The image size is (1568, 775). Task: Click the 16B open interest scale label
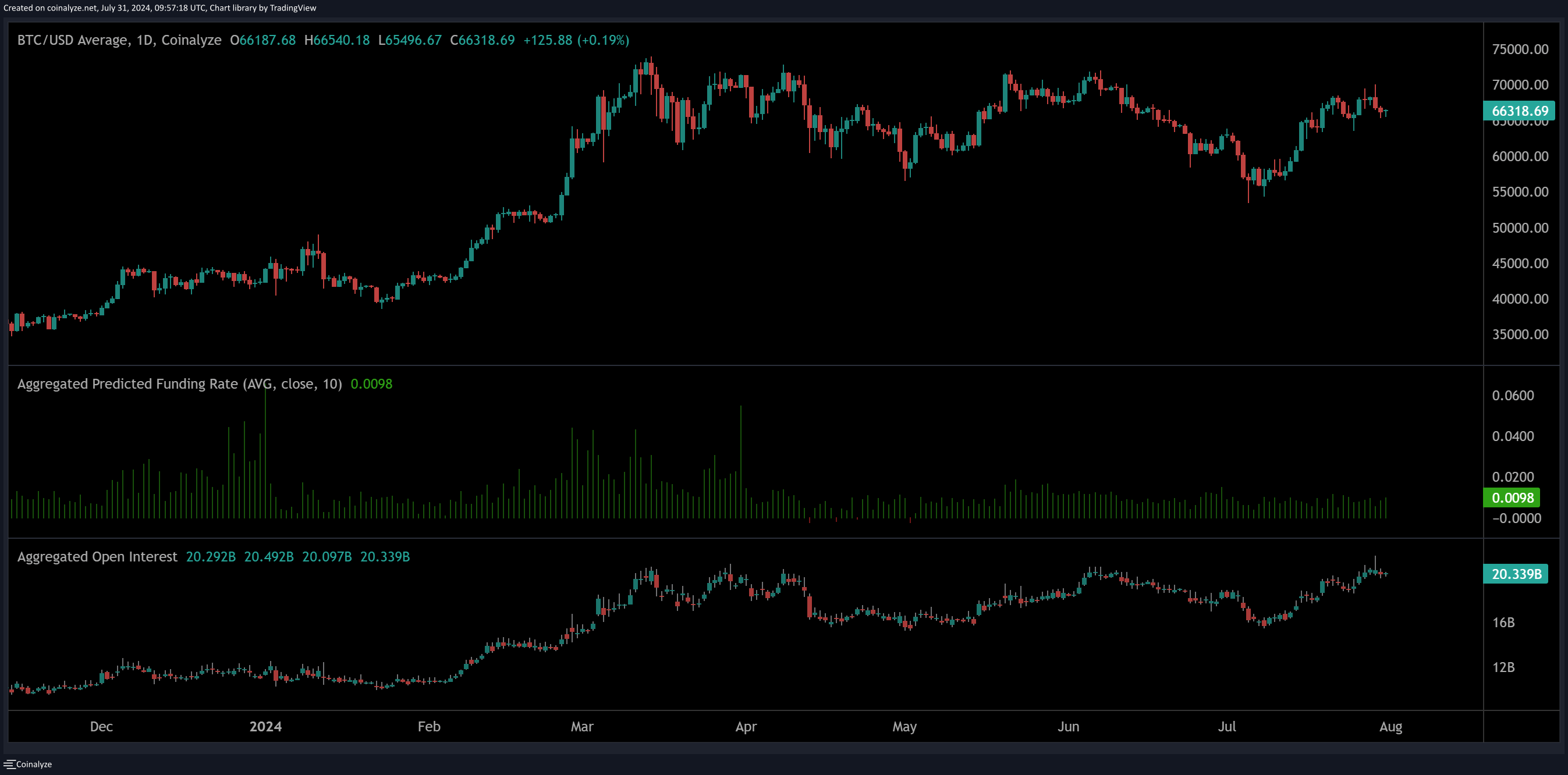pyautogui.click(x=1503, y=623)
